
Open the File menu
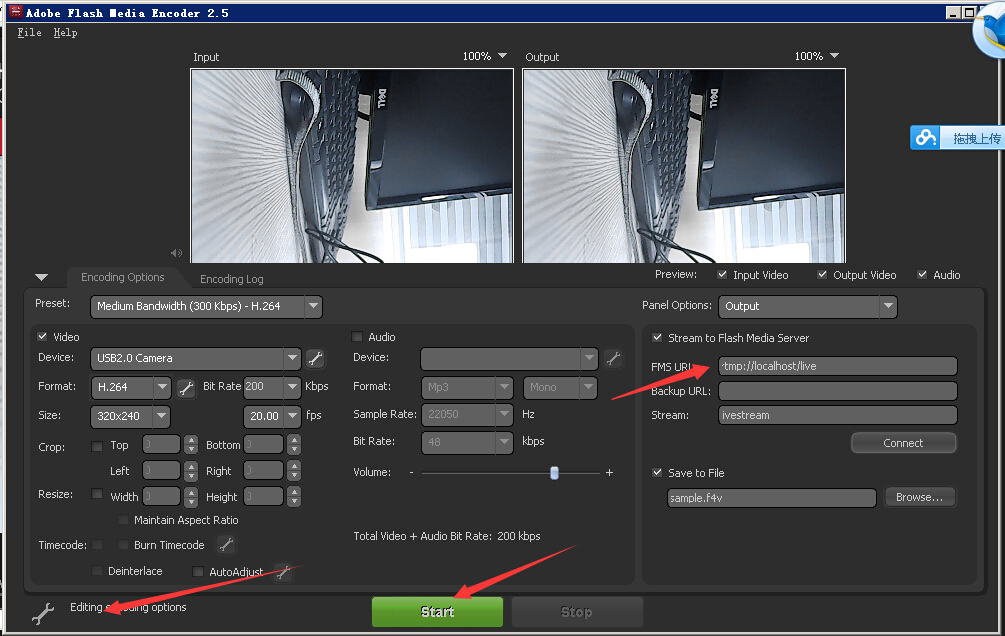[x=29, y=33]
